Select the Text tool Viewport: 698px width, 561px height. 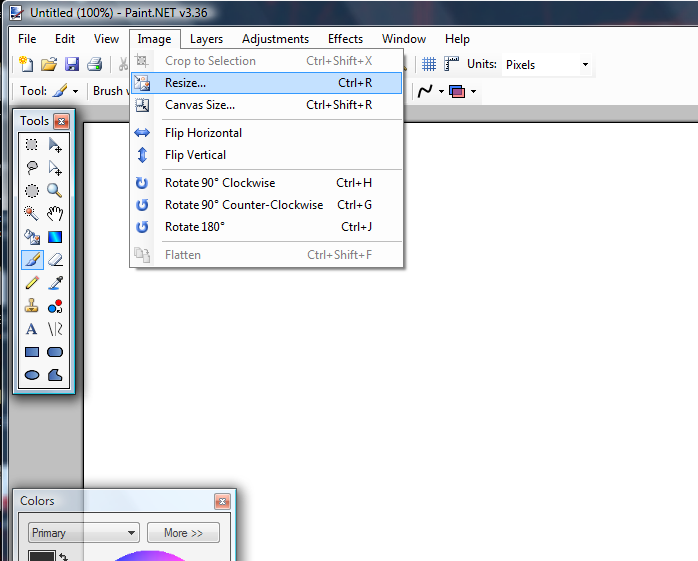tap(32, 329)
